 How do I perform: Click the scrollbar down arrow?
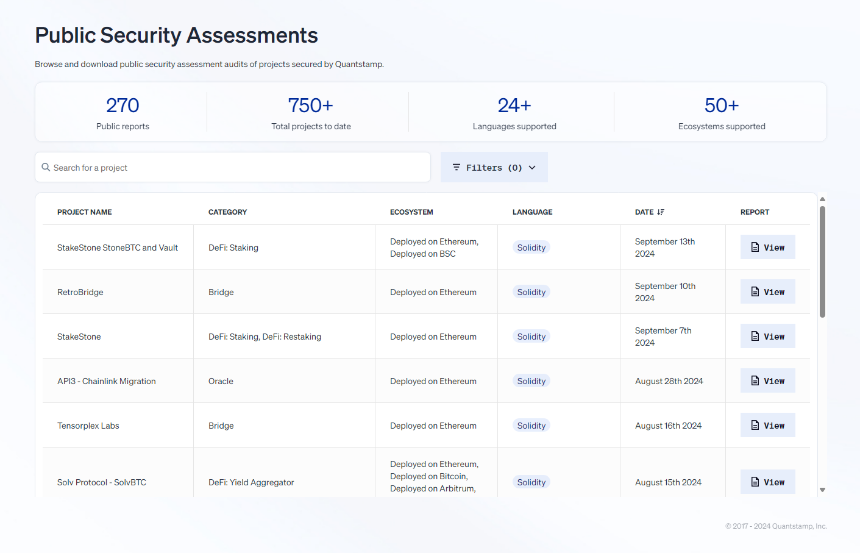coord(822,490)
